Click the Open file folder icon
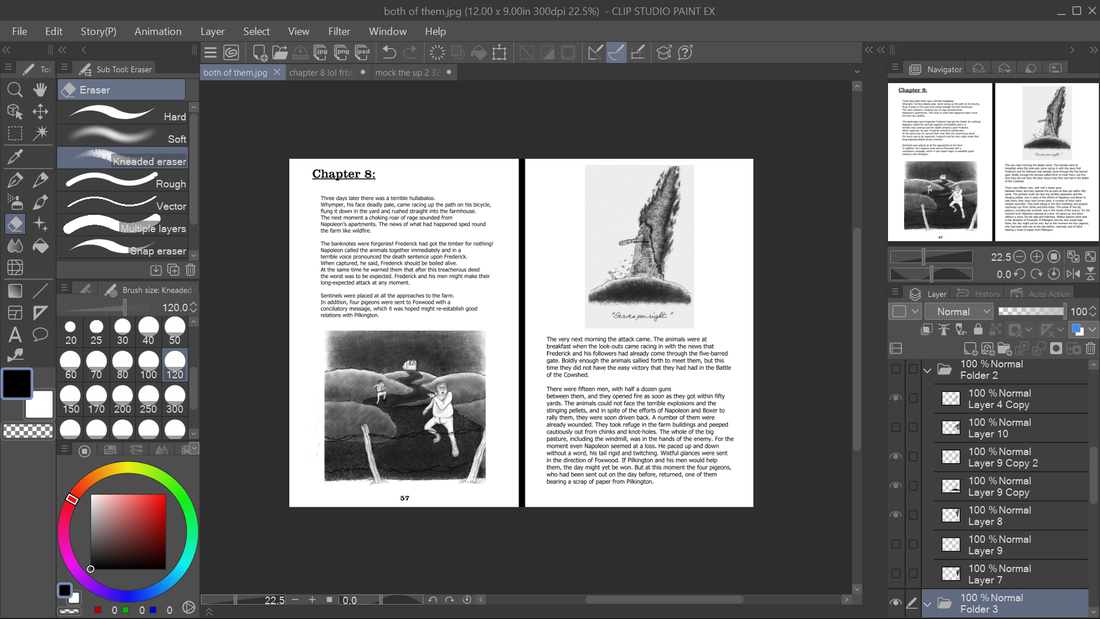This screenshot has height=619, width=1100. click(280, 53)
